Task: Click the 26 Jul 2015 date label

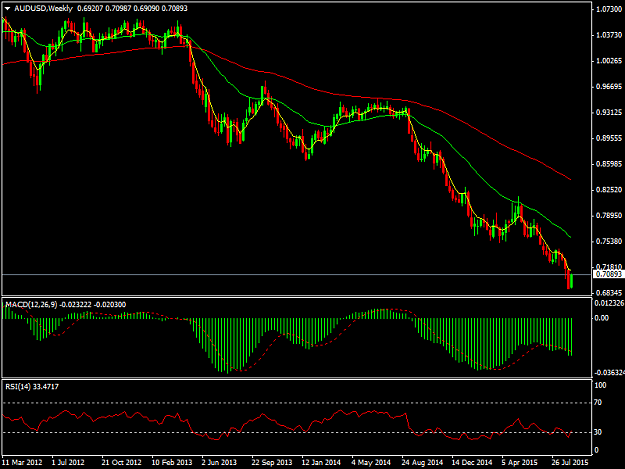Action: point(570,463)
